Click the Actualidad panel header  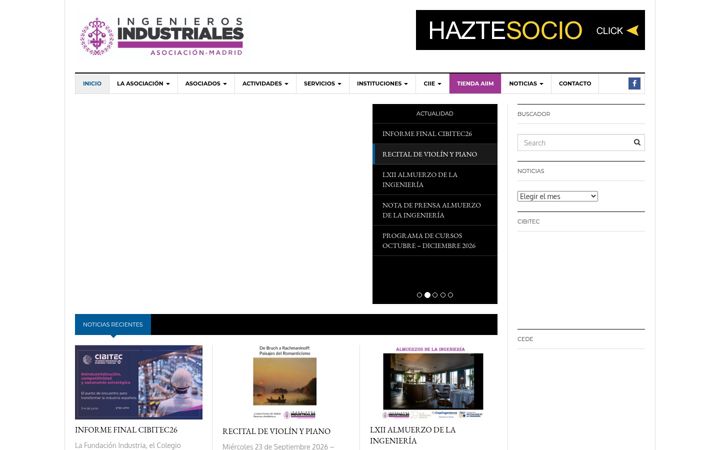point(435,113)
